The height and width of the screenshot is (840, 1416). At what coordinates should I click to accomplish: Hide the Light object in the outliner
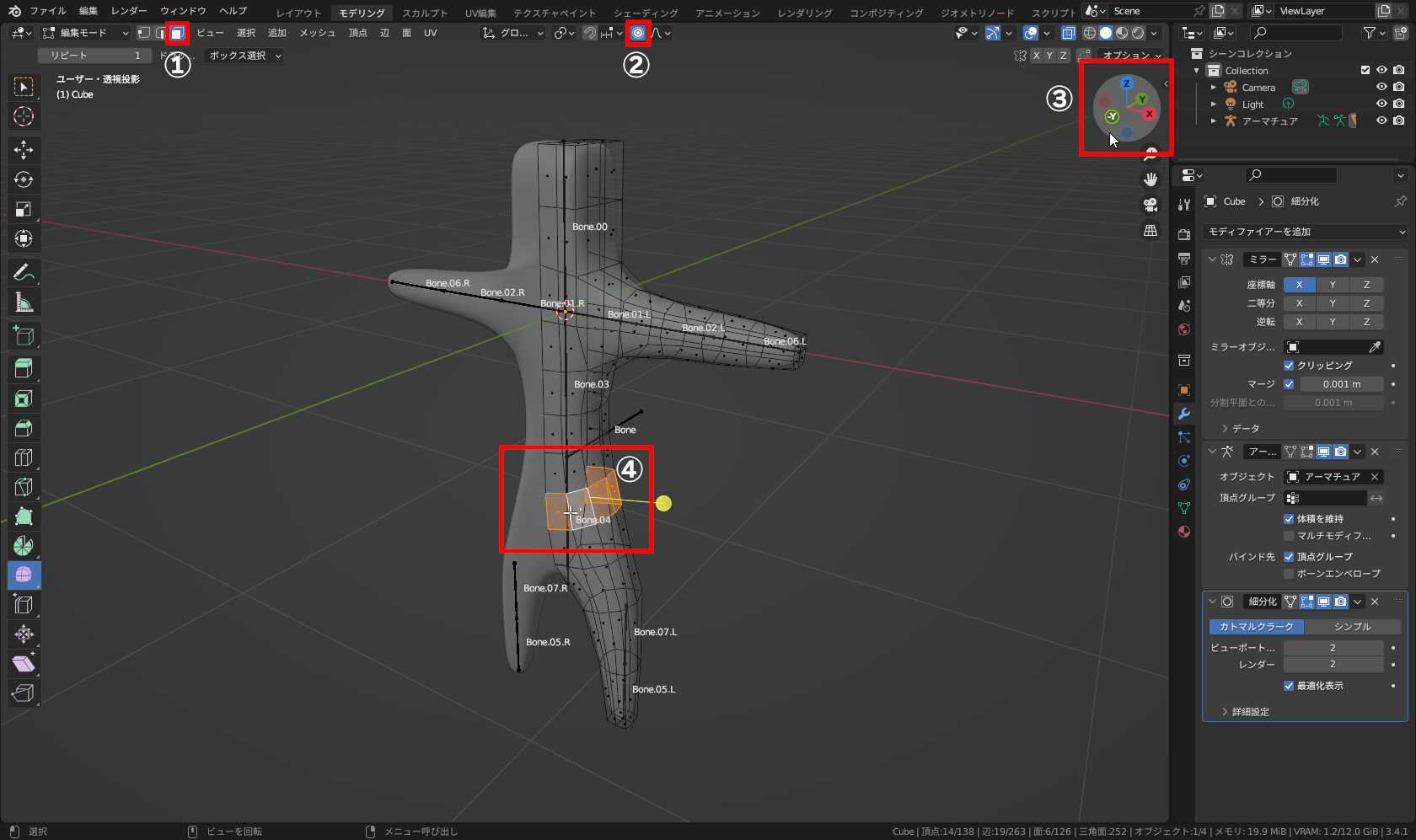tap(1381, 103)
